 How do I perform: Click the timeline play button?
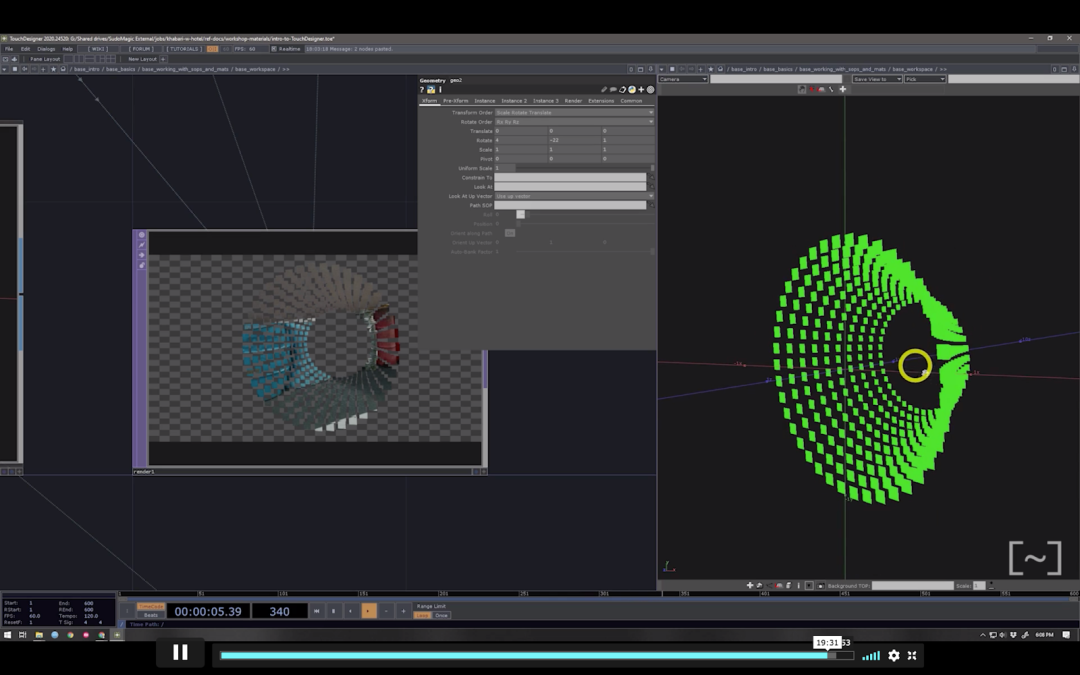[x=369, y=611]
